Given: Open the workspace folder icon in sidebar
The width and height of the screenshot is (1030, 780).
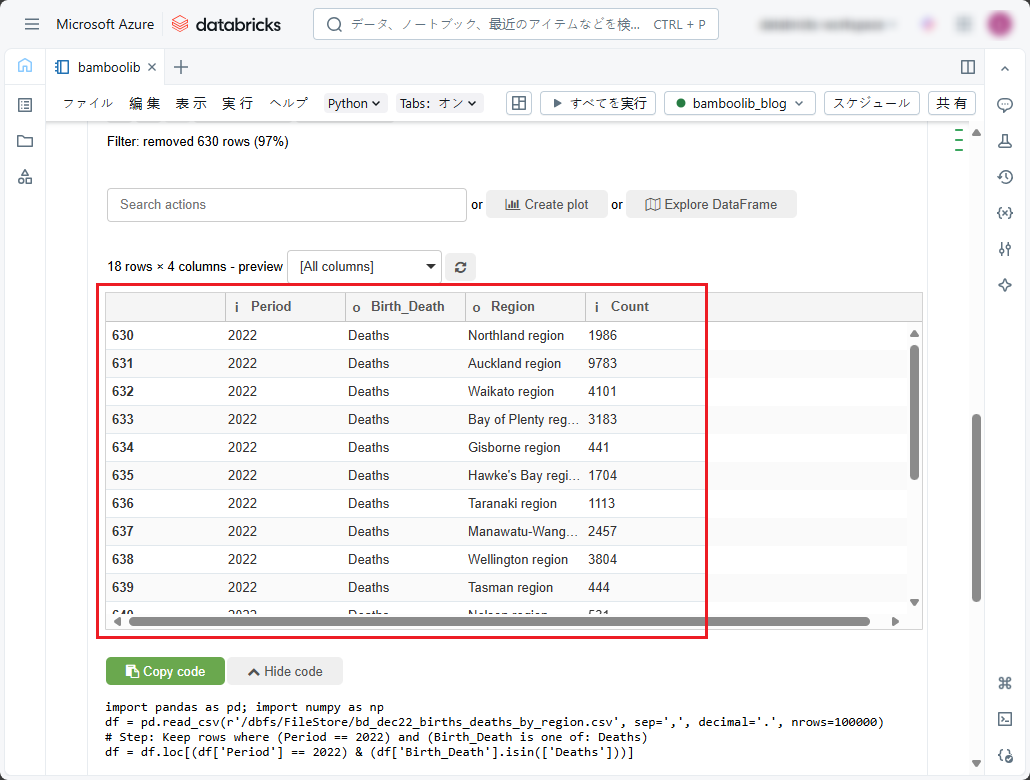Looking at the screenshot, I should [x=25, y=141].
